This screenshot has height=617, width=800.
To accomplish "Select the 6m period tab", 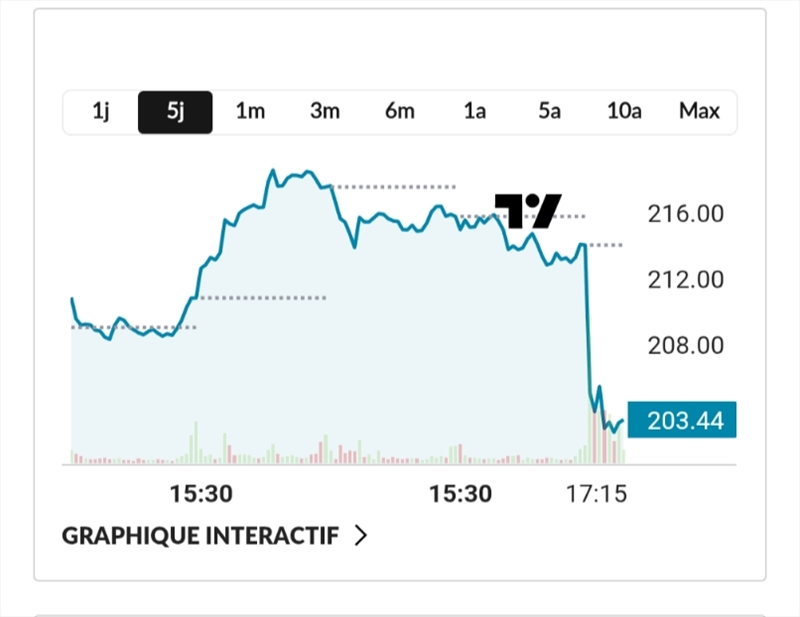I will pos(400,111).
